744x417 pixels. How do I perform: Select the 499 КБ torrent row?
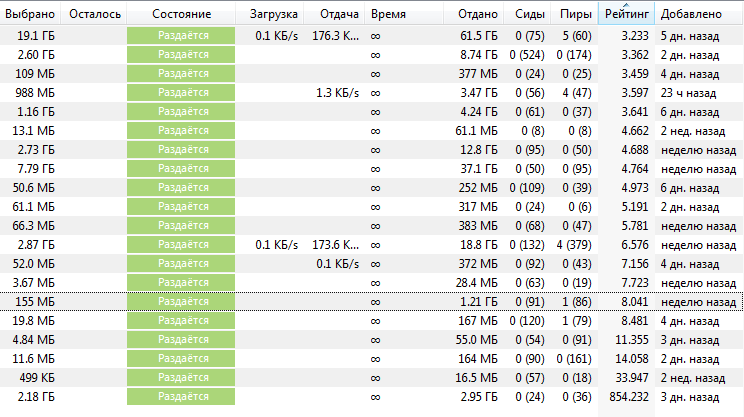(372, 378)
